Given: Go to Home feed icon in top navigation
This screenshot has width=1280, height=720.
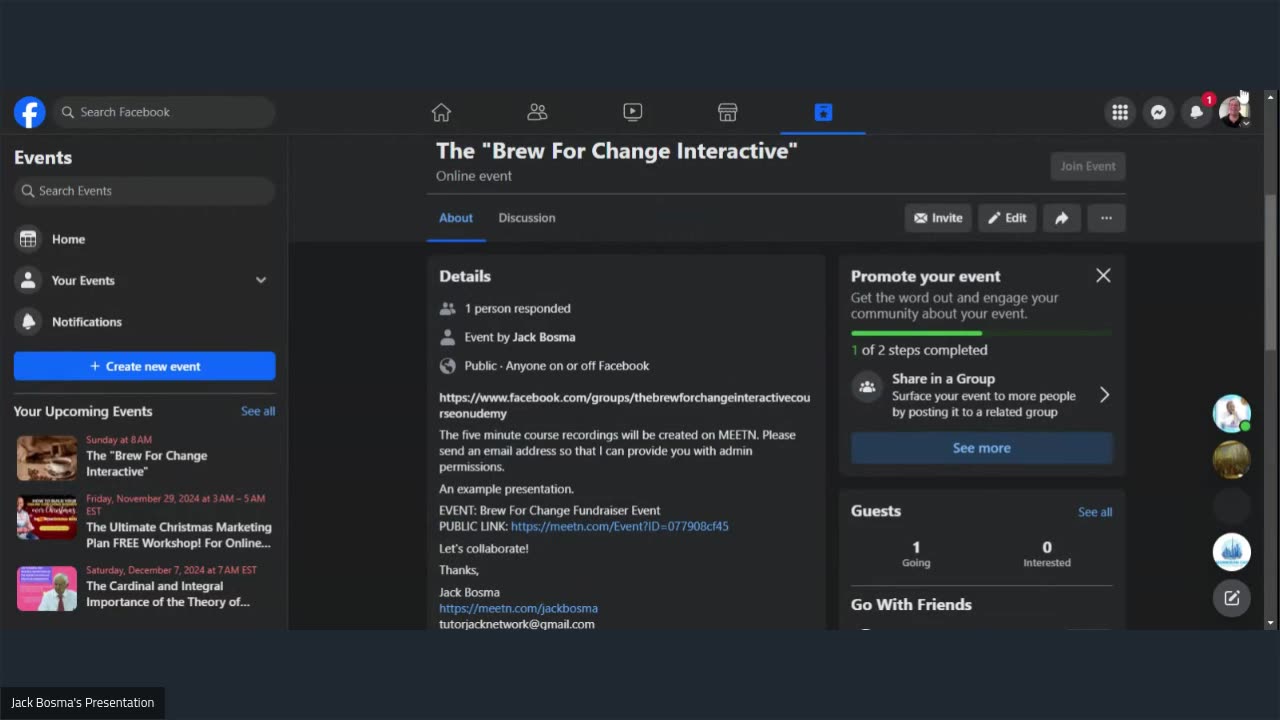Looking at the screenshot, I should (441, 112).
